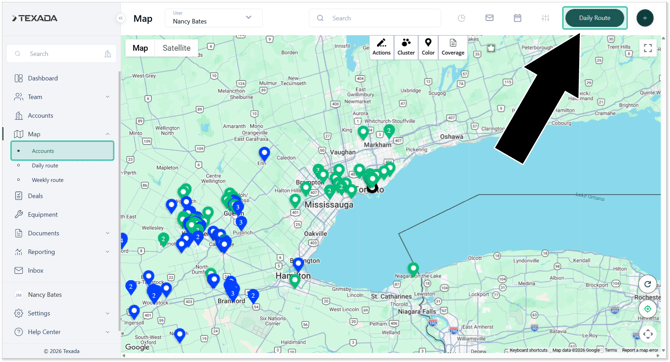
Task: Collapse the sidebar with arrow toggle
Action: (120, 18)
